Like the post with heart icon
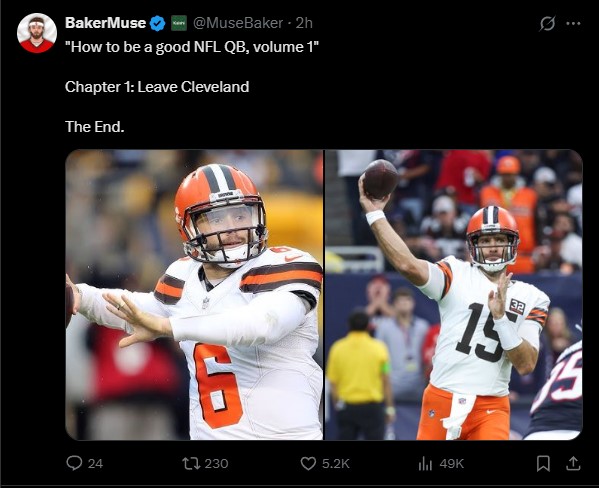The image size is (599, 488). tap(308, 464)
